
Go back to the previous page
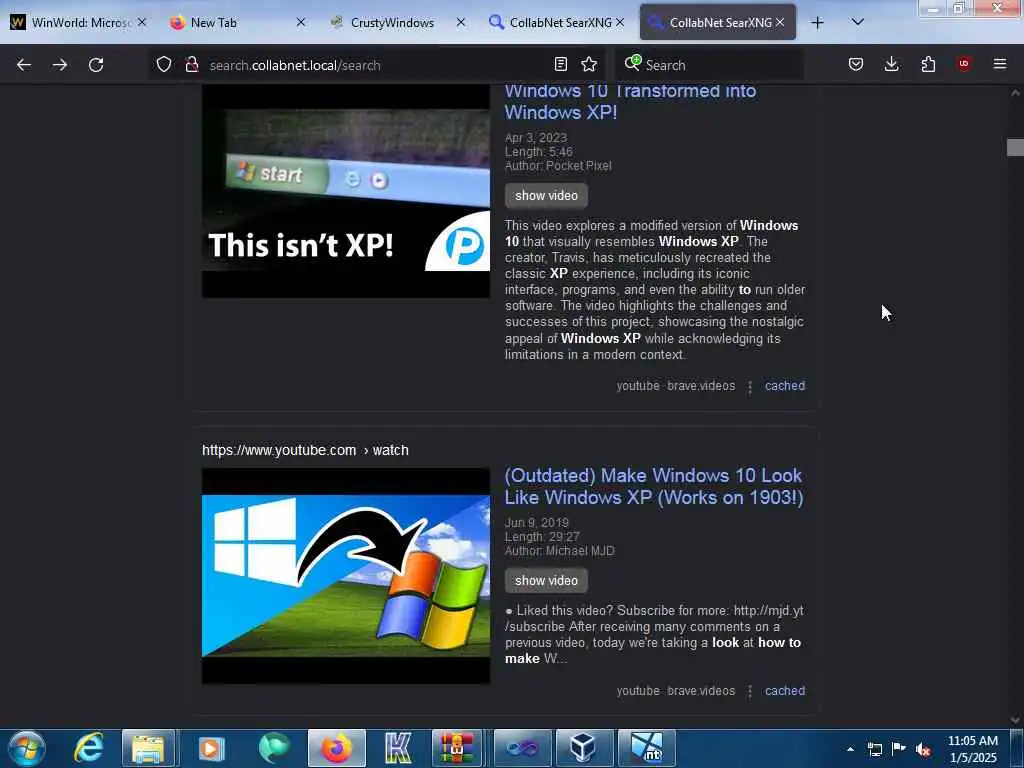point(24,65)
